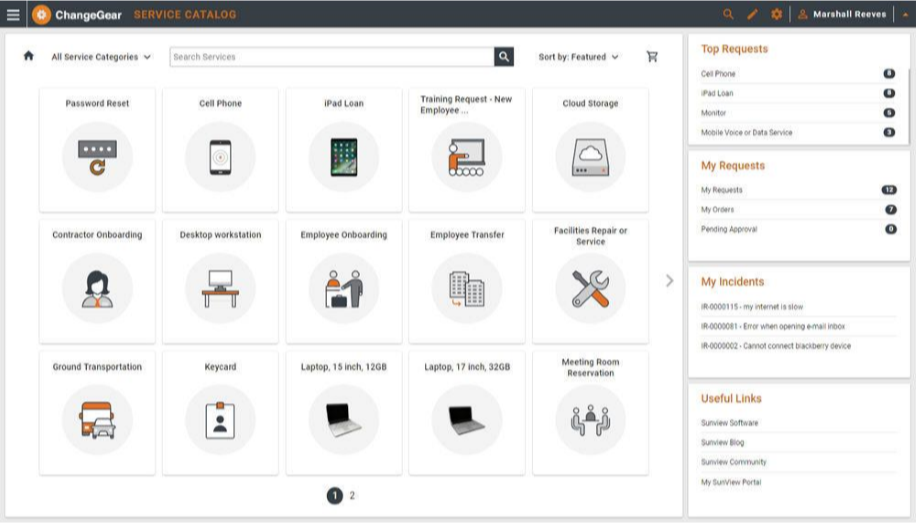The image size is (918, 523).
Task: Open the All Service Categories dropdown
Action: click(x=101, y=57)
